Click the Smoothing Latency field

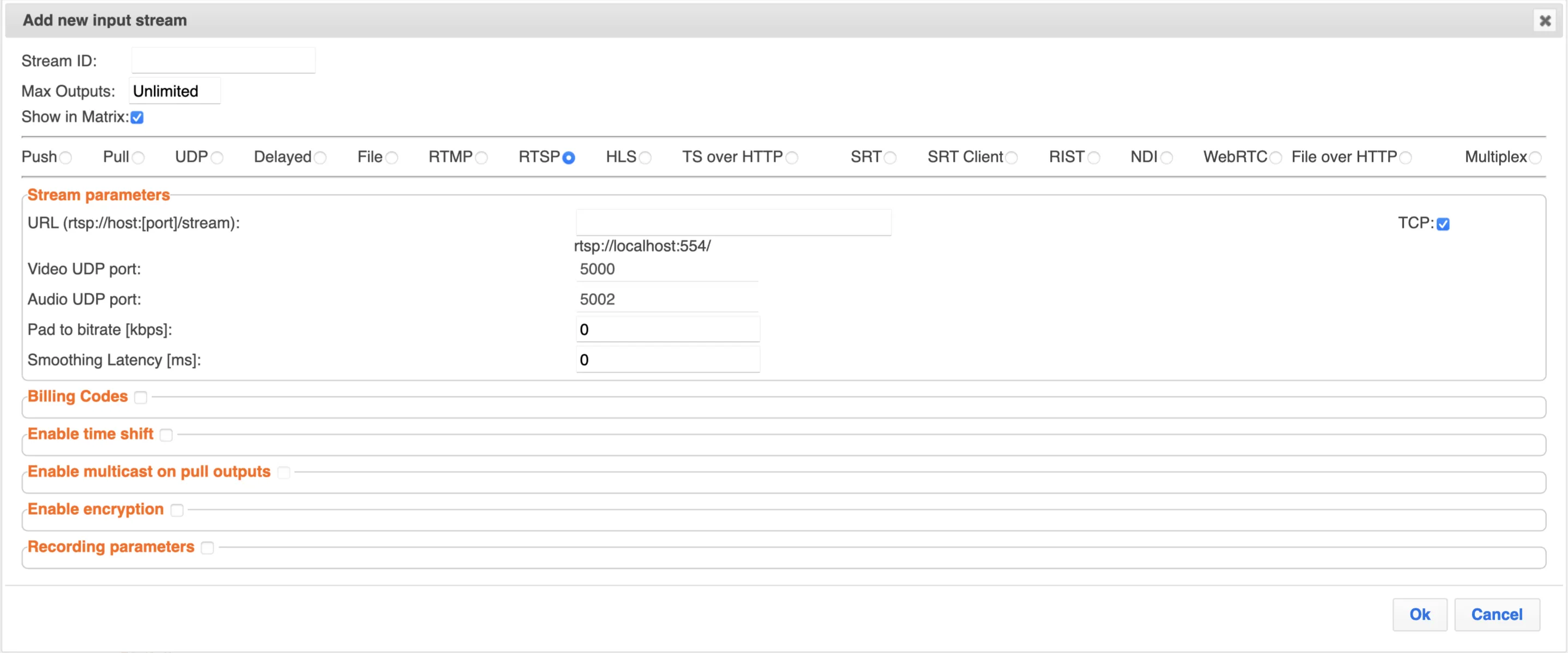668,360
